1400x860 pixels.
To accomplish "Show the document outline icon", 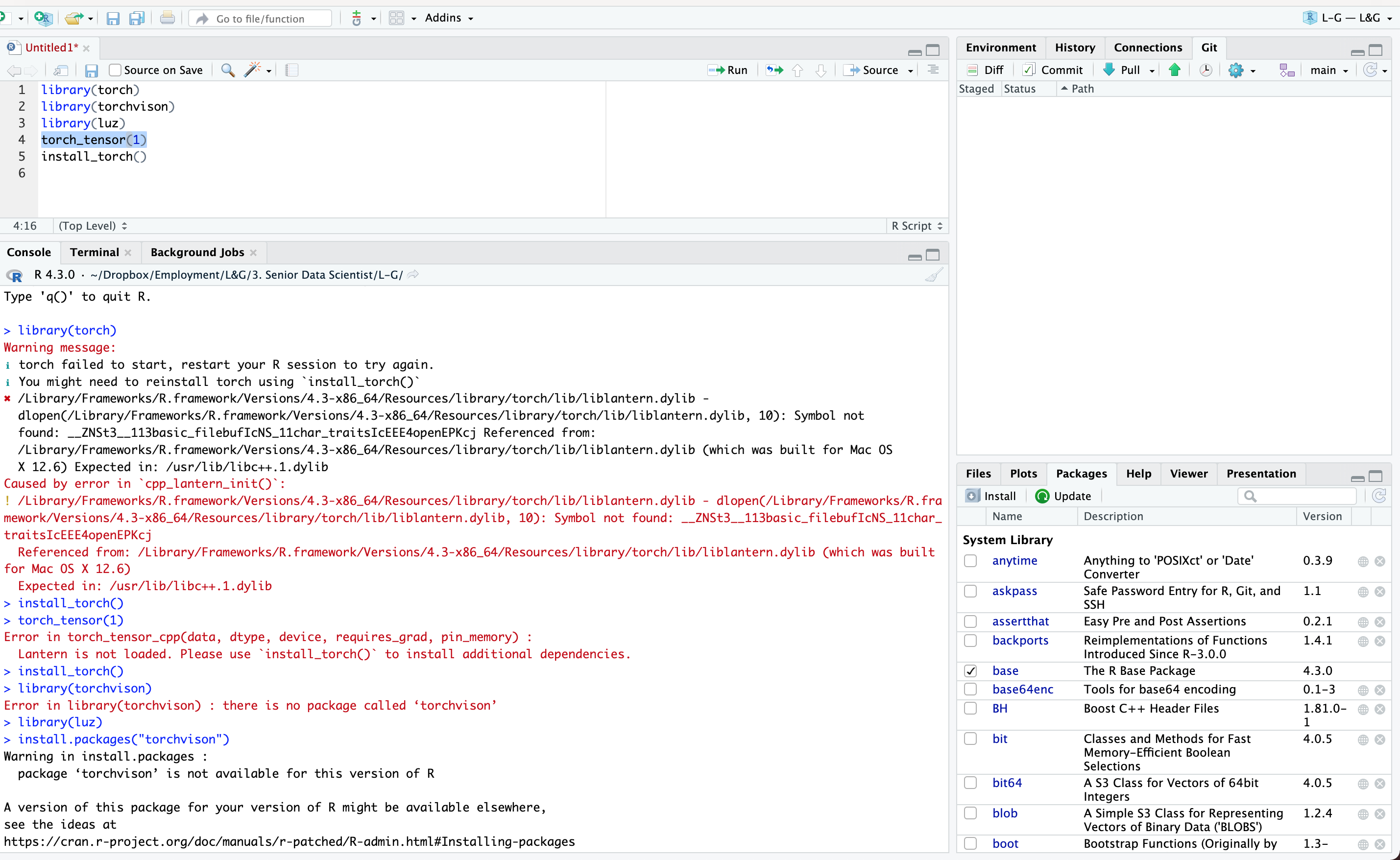I will click(291, 70).
